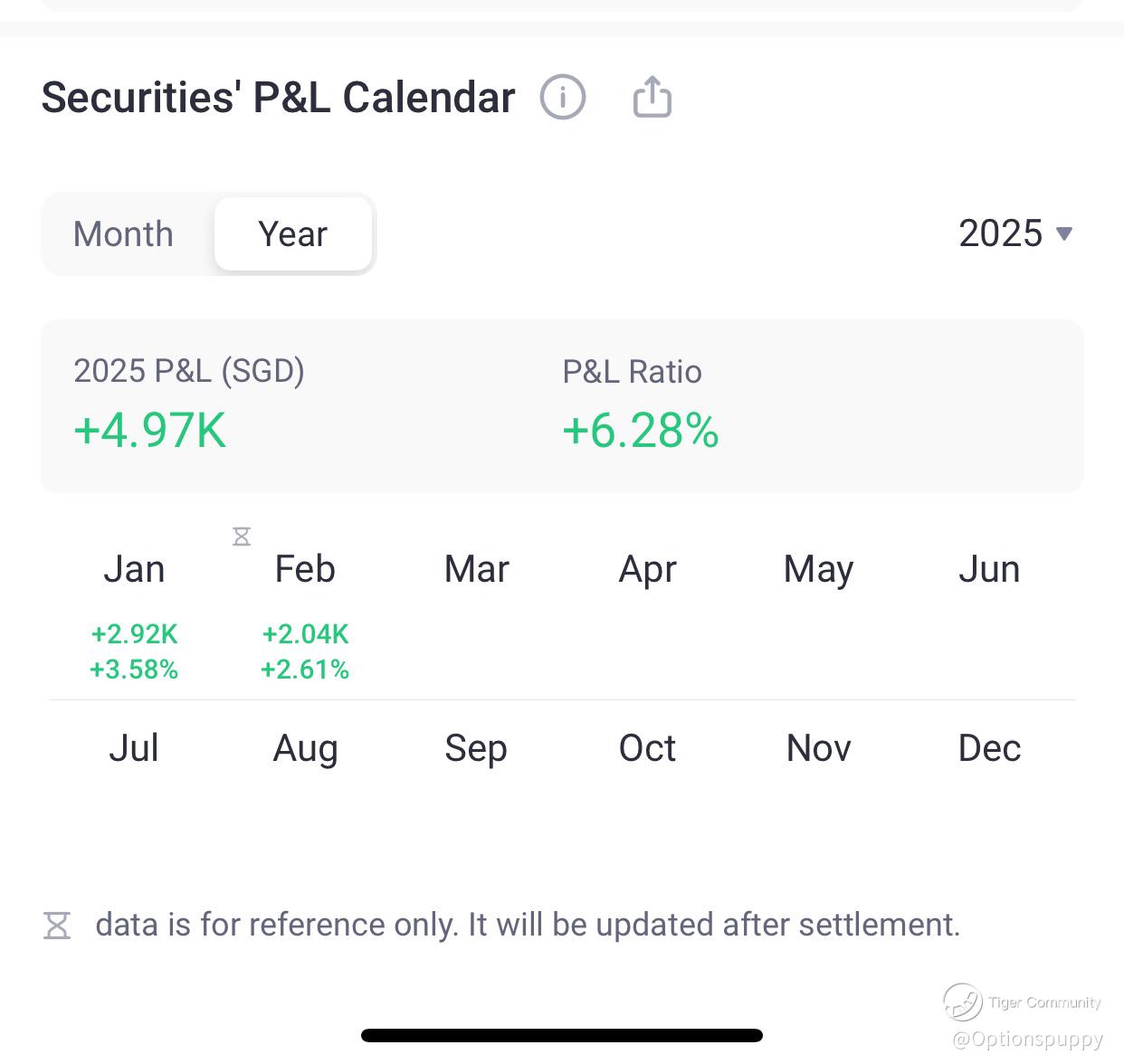1124x1064 pixels.
Task: Tap the 2025 P&L amount +4.97K
Action: pos(150,430)
